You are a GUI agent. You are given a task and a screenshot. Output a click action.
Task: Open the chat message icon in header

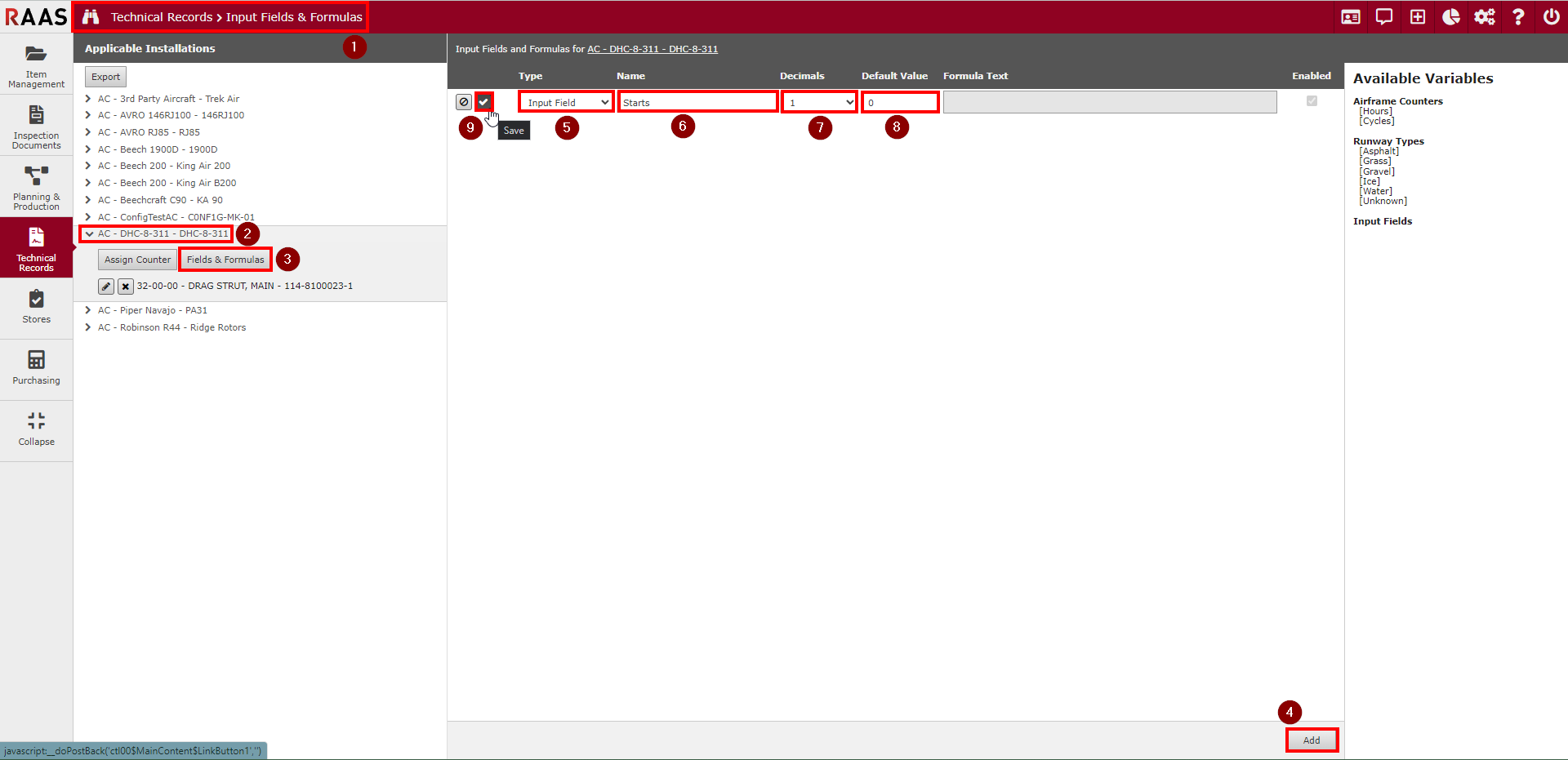(x=1383, y=17)
